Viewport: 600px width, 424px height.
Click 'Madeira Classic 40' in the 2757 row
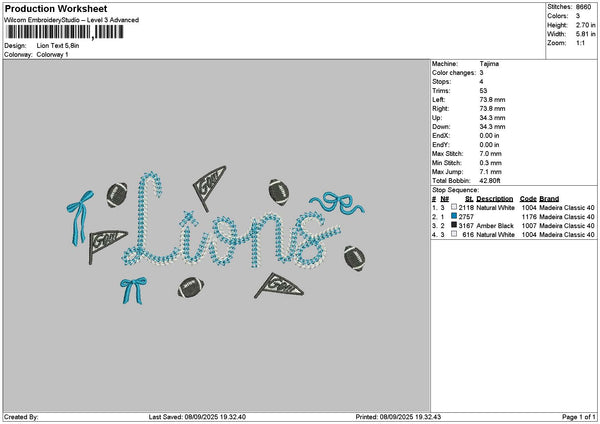tap(567, 217)
